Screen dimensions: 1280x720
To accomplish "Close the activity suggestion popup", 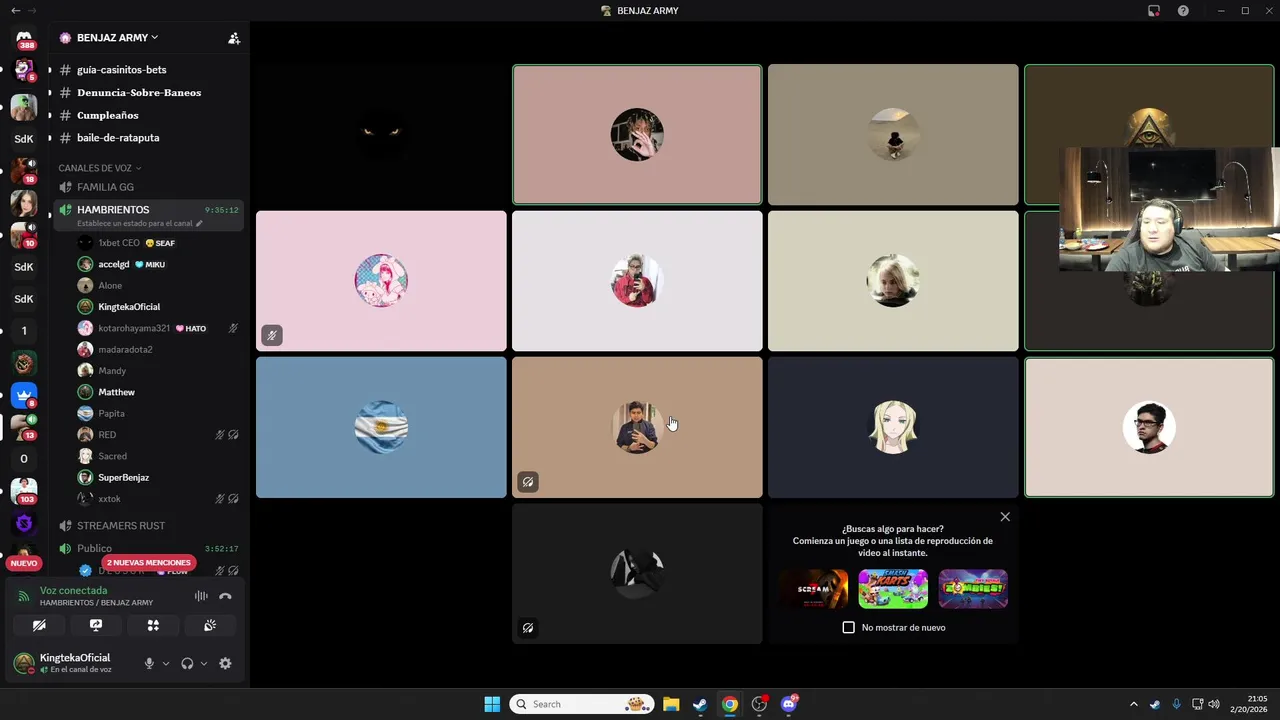I will coord(1005,517).
